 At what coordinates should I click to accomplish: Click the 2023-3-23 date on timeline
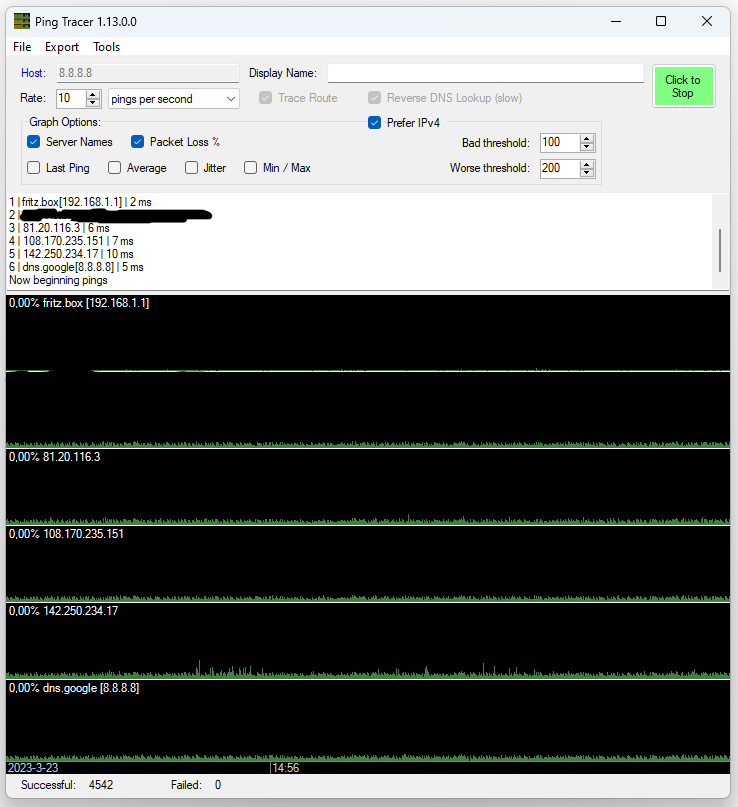pyautogui.click(x=33, y=768)
